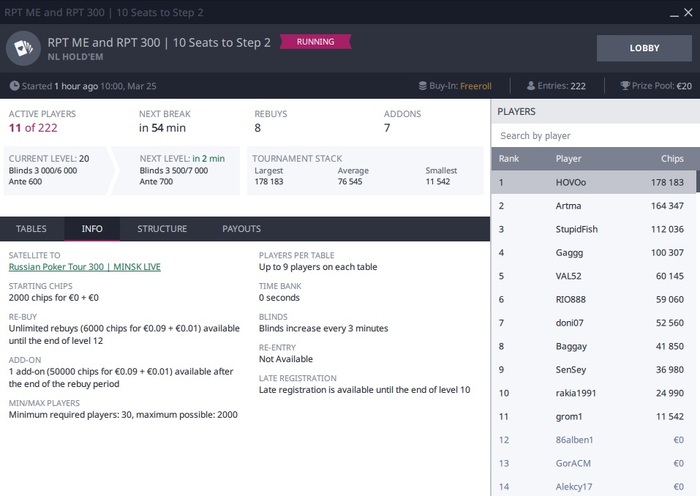Click the Freeroll buy-in label
The width and height of the screenshot is (700, 496).
tap(476, 86)
